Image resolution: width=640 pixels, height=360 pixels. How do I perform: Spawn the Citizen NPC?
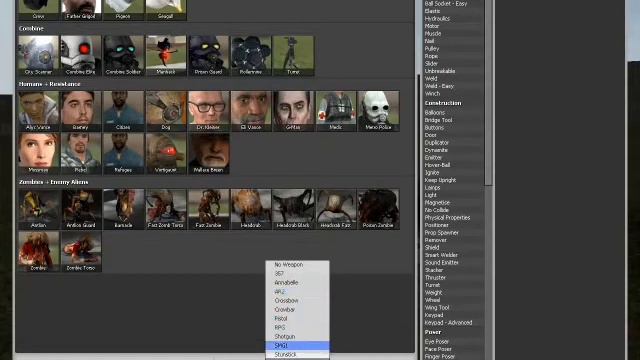[x=123, y=111]
